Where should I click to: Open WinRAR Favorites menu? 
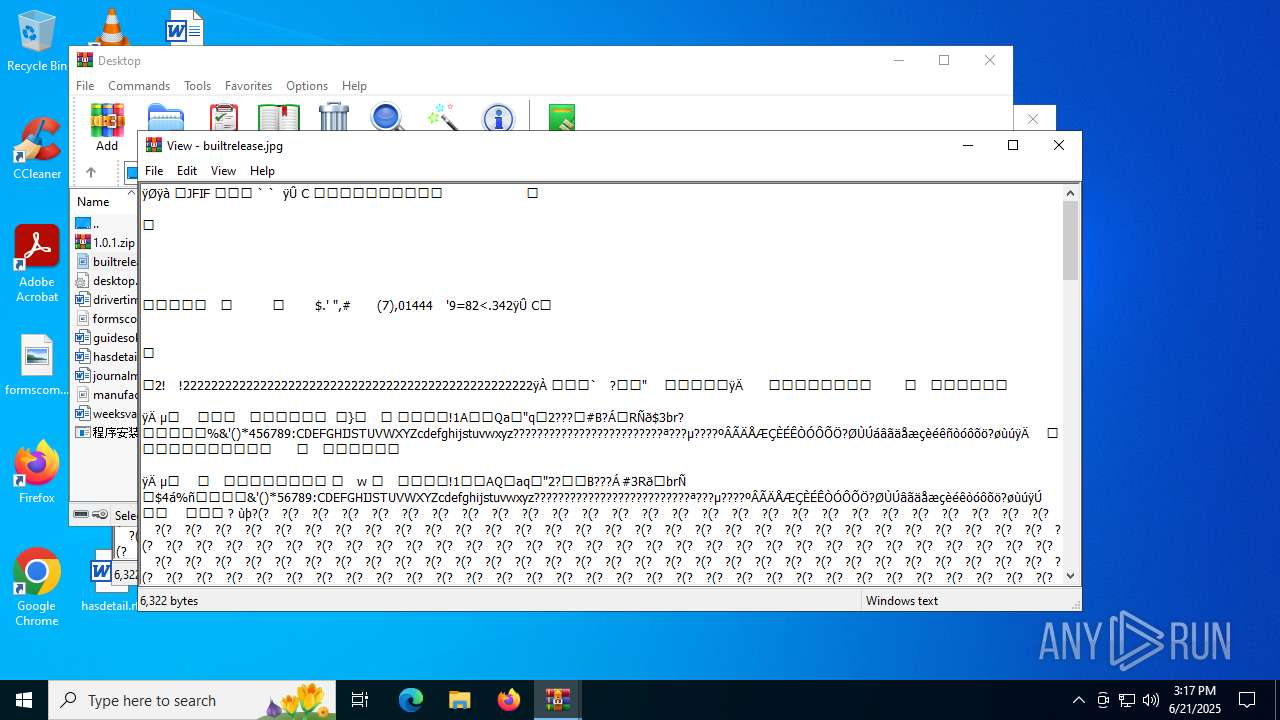248,86
